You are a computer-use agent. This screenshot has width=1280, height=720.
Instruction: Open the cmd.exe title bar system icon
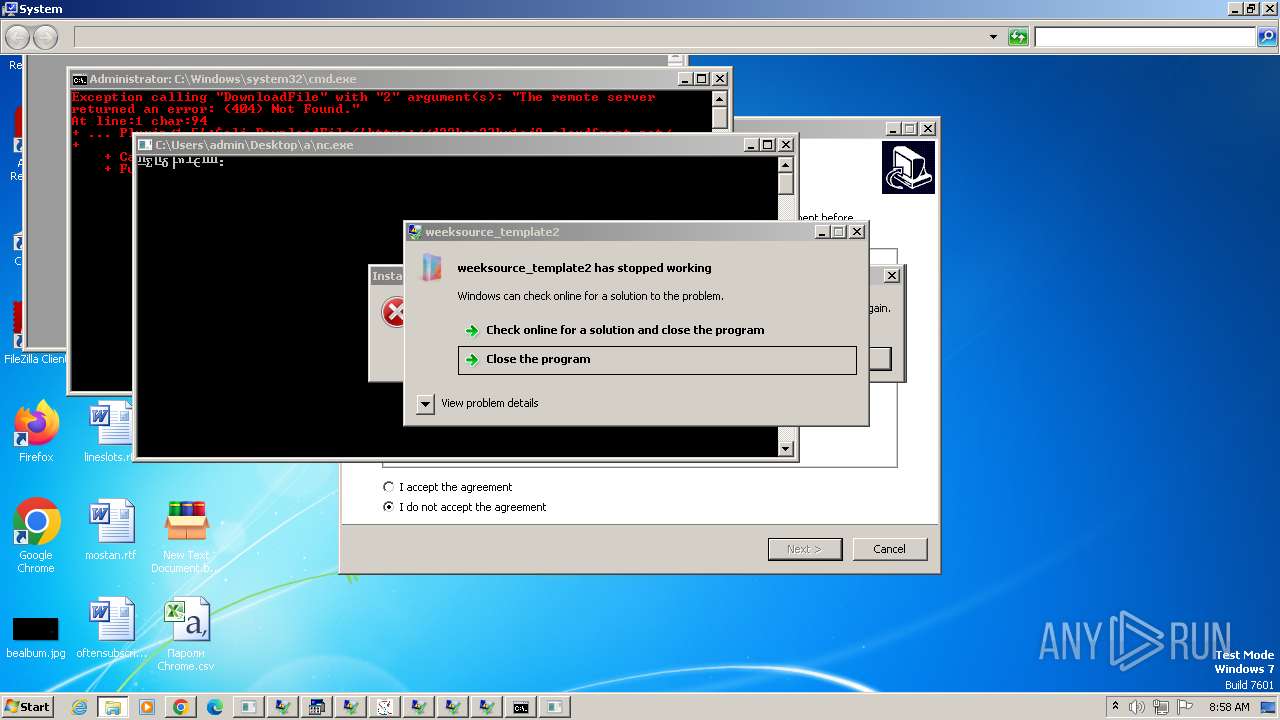[x=79, y=79]
